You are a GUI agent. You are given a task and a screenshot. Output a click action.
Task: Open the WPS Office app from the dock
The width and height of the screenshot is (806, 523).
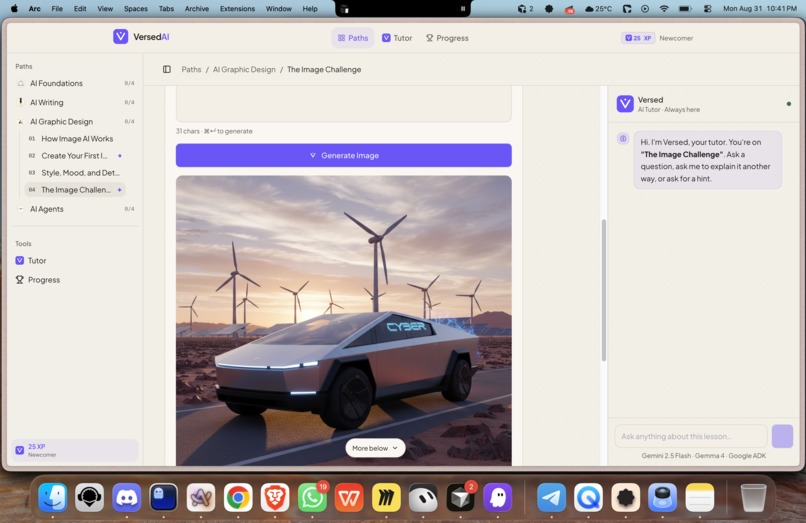(349, 497)
